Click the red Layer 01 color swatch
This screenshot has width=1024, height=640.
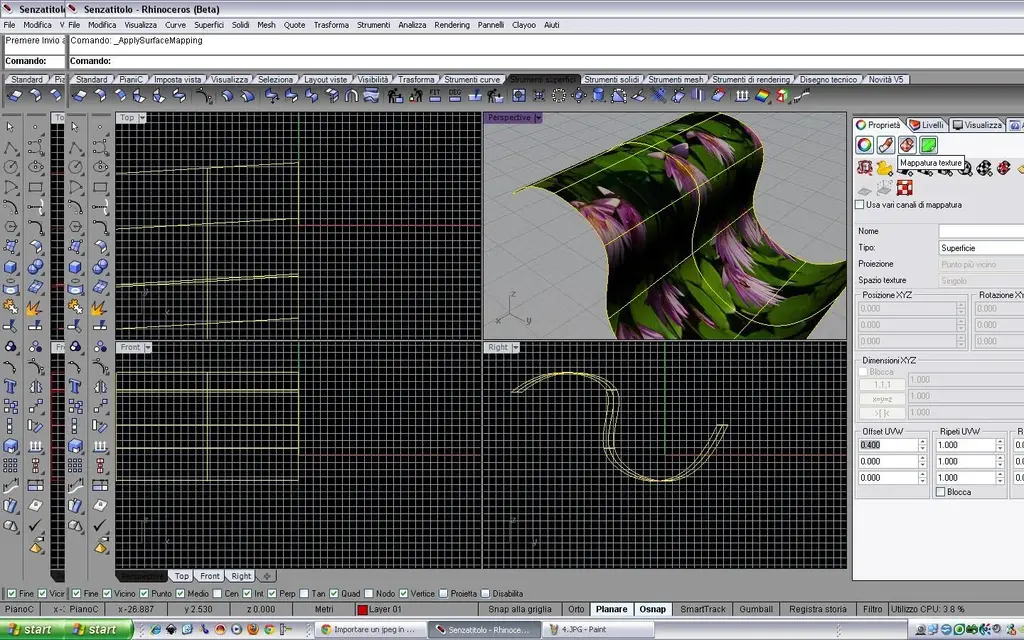click(x=362, y=609)
